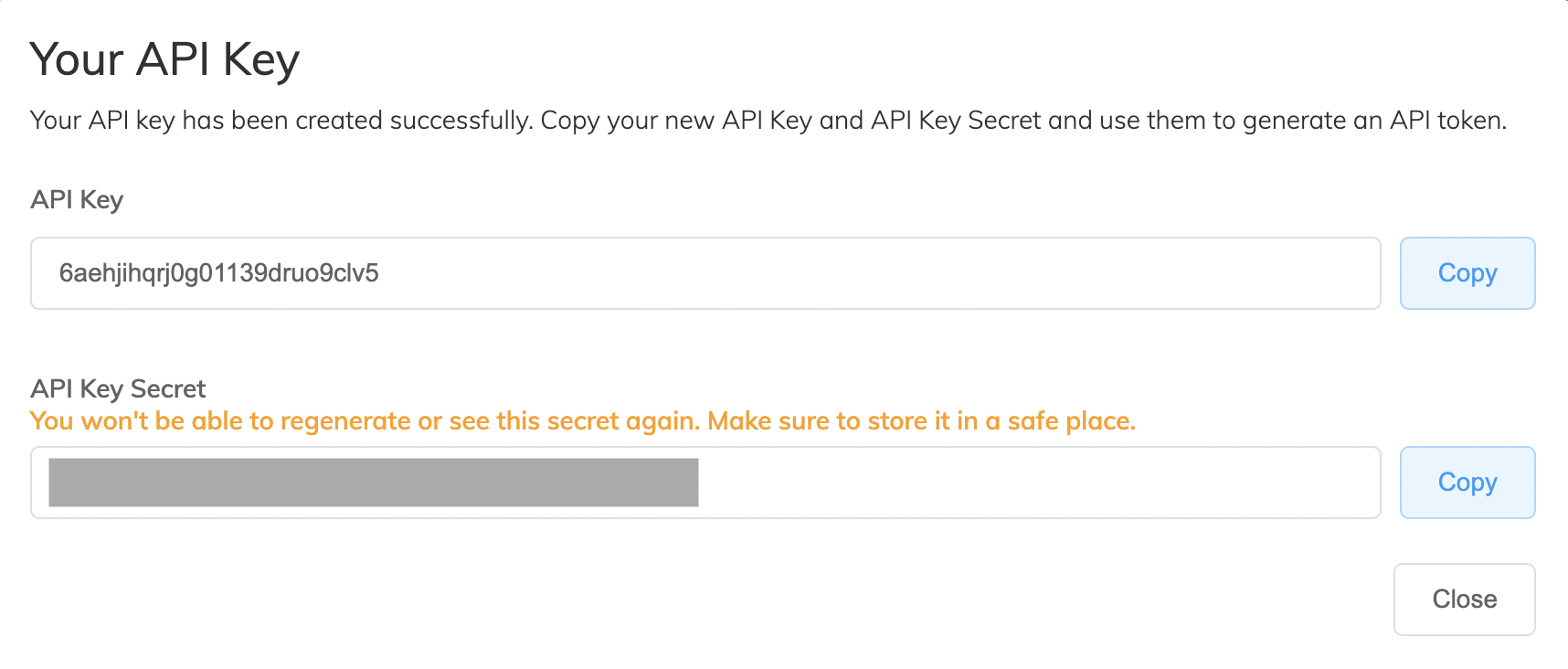Image resolution: width=1568 pixels, height=669 pixels.
Task: Dismiss the dialog with Close
Action: (x=1463, y=599)
